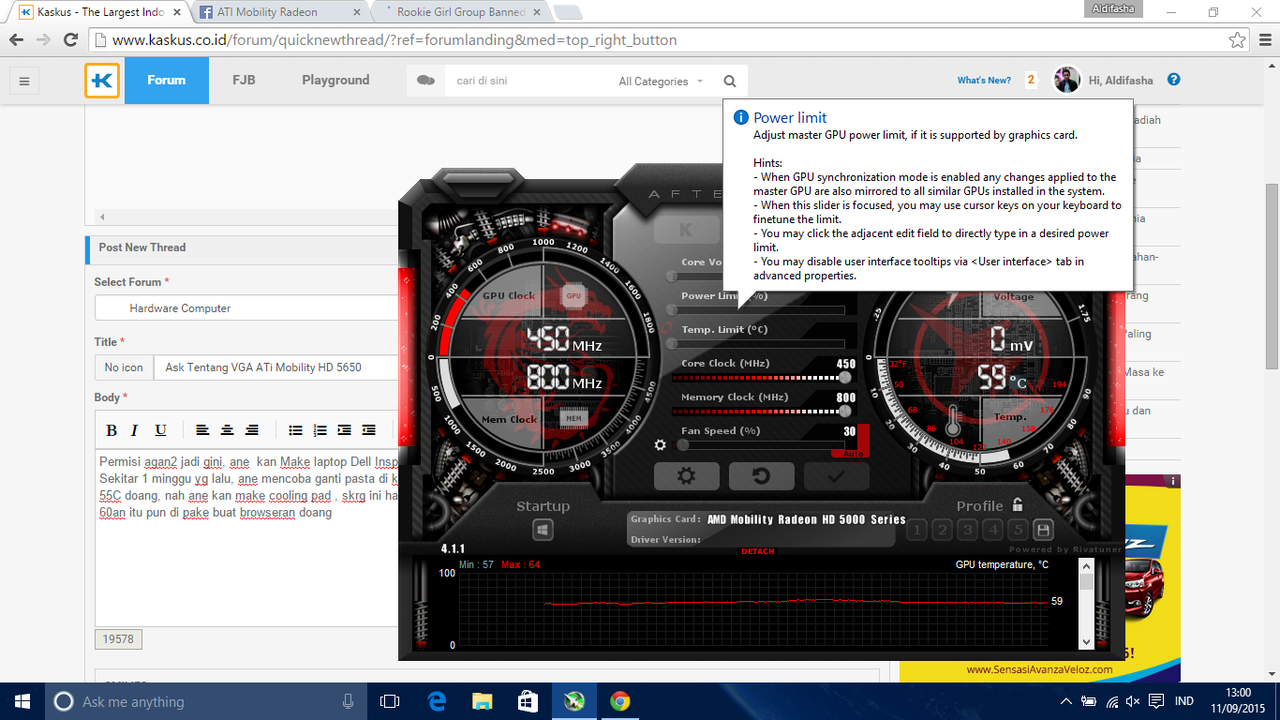Toggle Bold formatting in post editor
The image size is (1280, 720).
[x=111, y=430]
